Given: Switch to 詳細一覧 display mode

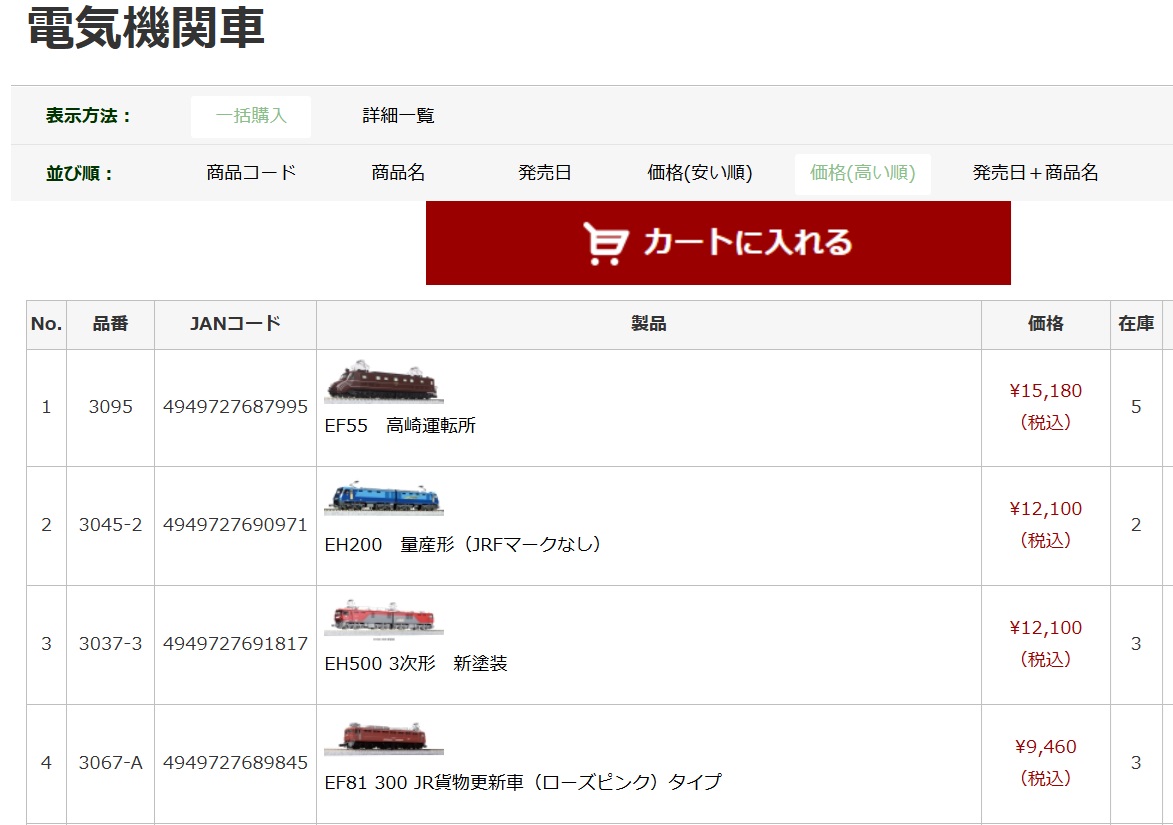Looking at the screenshot, I should (x=399, y=116).
